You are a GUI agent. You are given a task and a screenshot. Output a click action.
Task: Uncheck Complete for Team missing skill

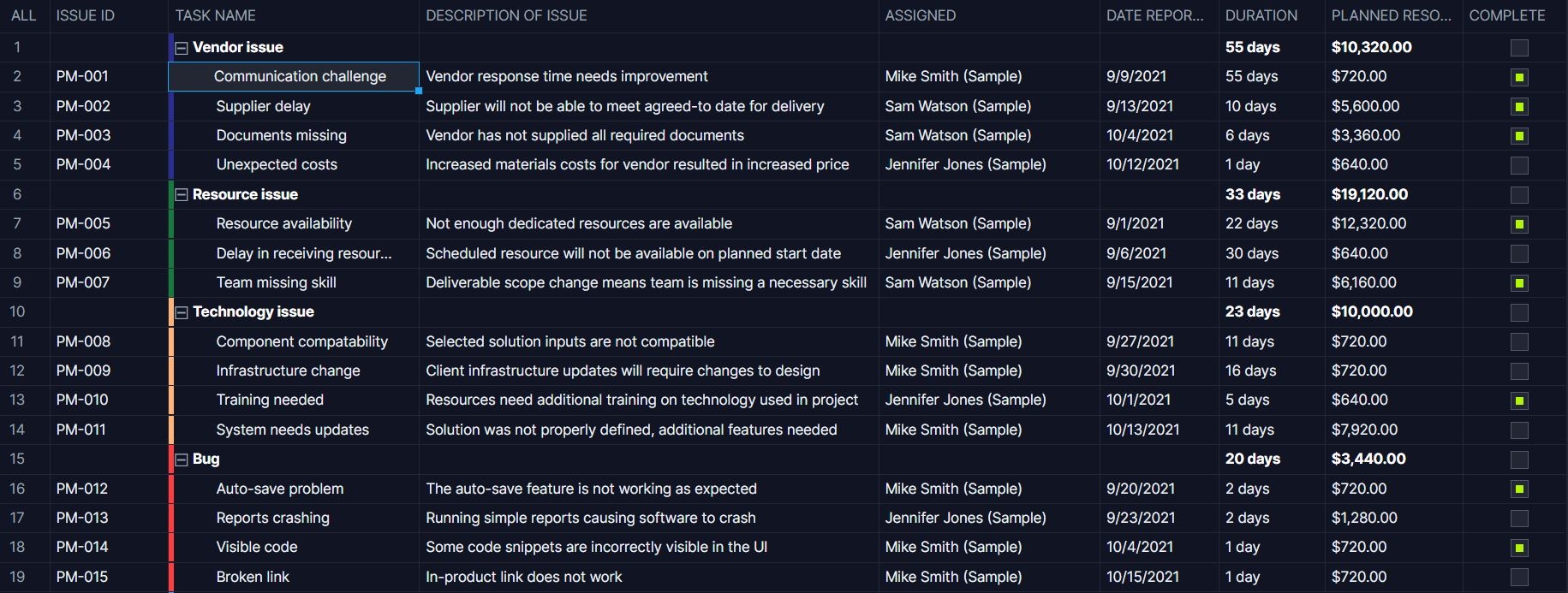tap(1519, 283)
